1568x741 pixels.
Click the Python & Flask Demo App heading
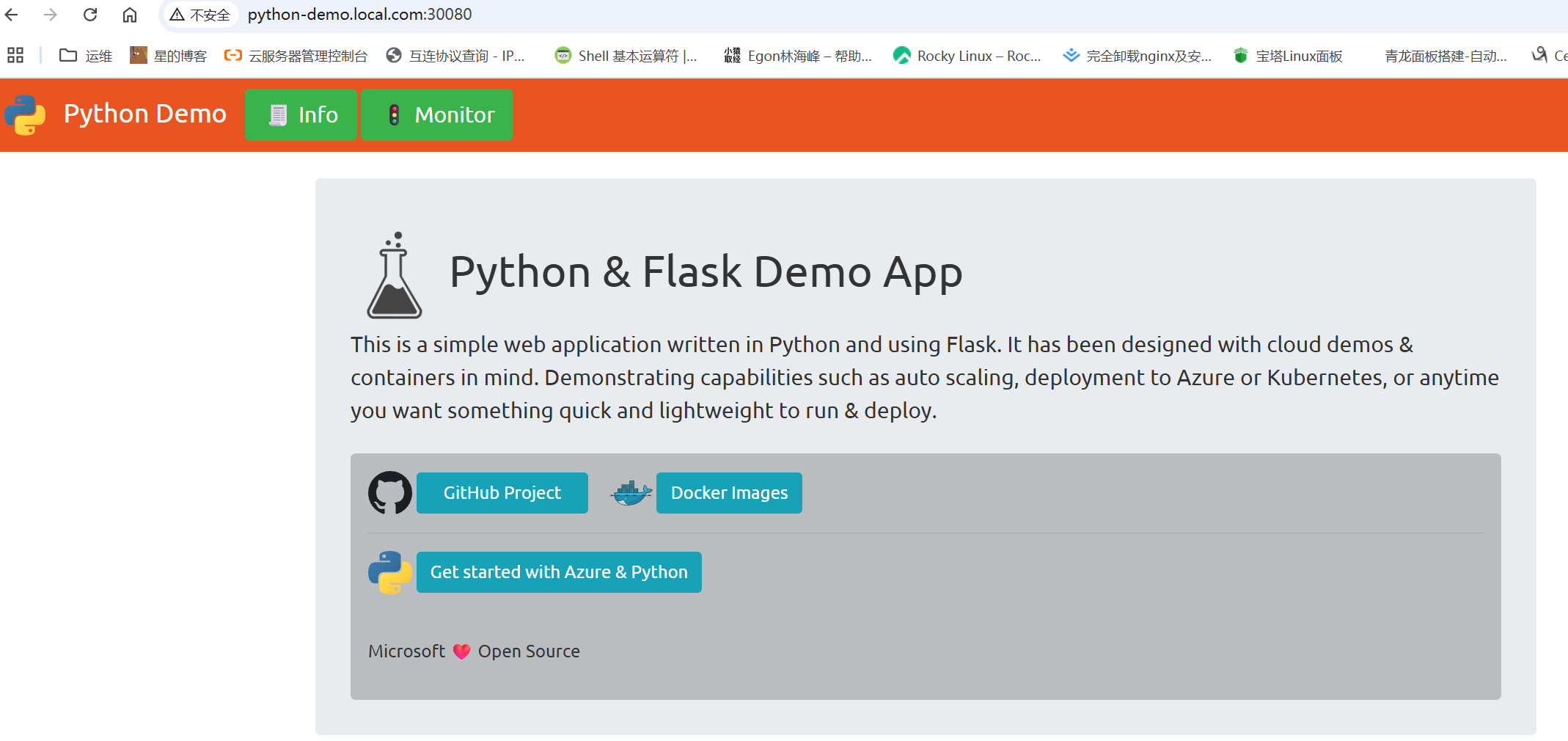(x=706, y=273)
